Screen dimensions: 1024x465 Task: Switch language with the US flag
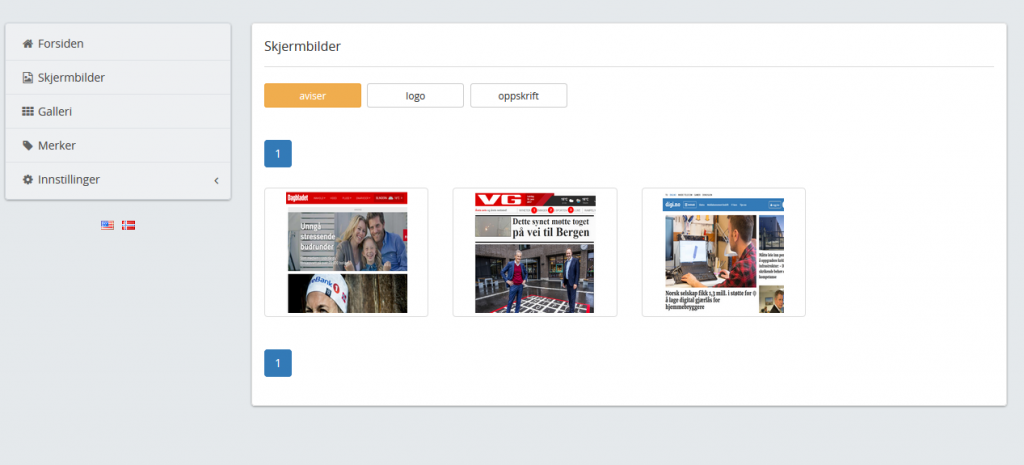(108, 225)
